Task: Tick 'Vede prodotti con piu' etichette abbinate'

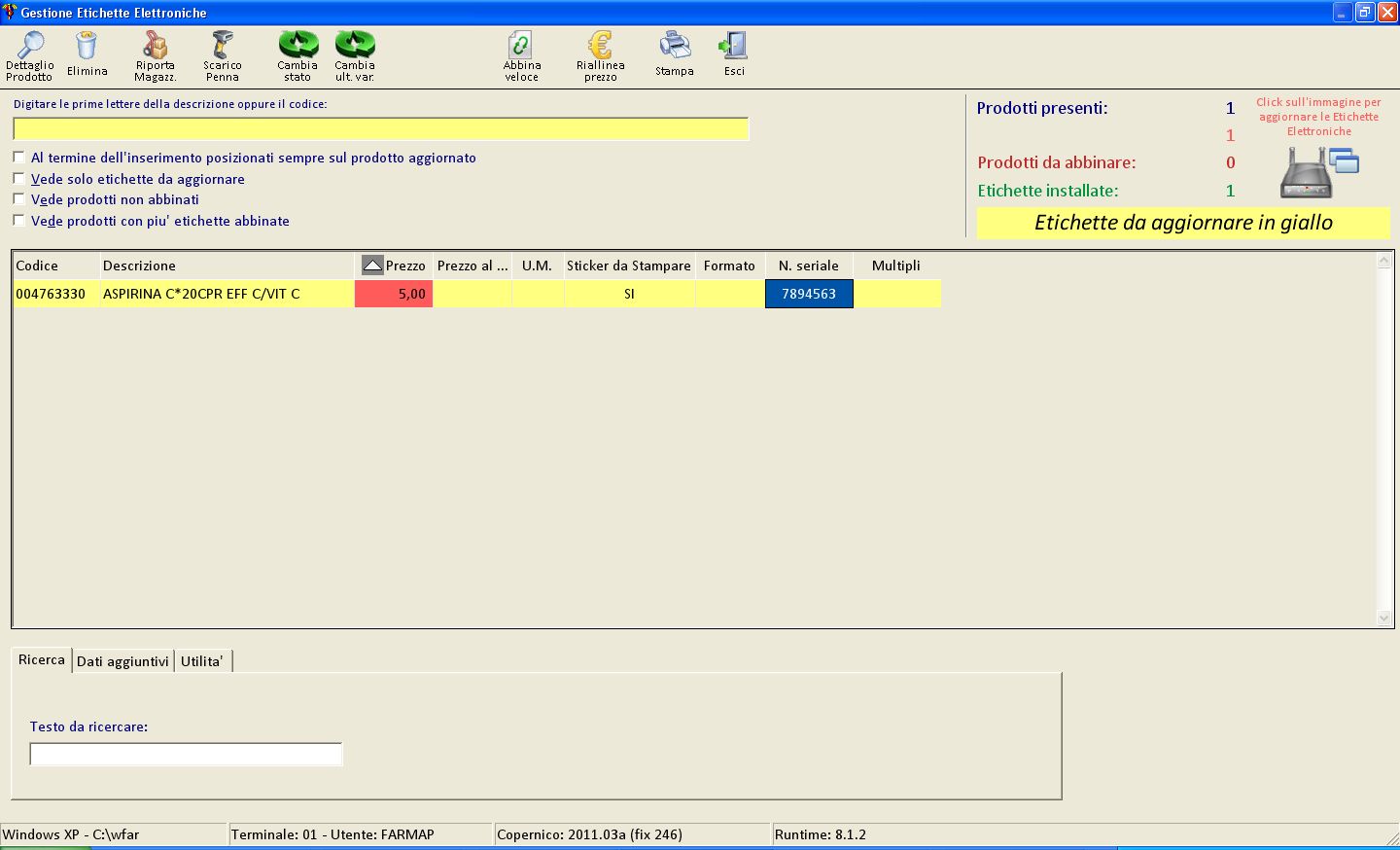Action: (x=18, y=220)
